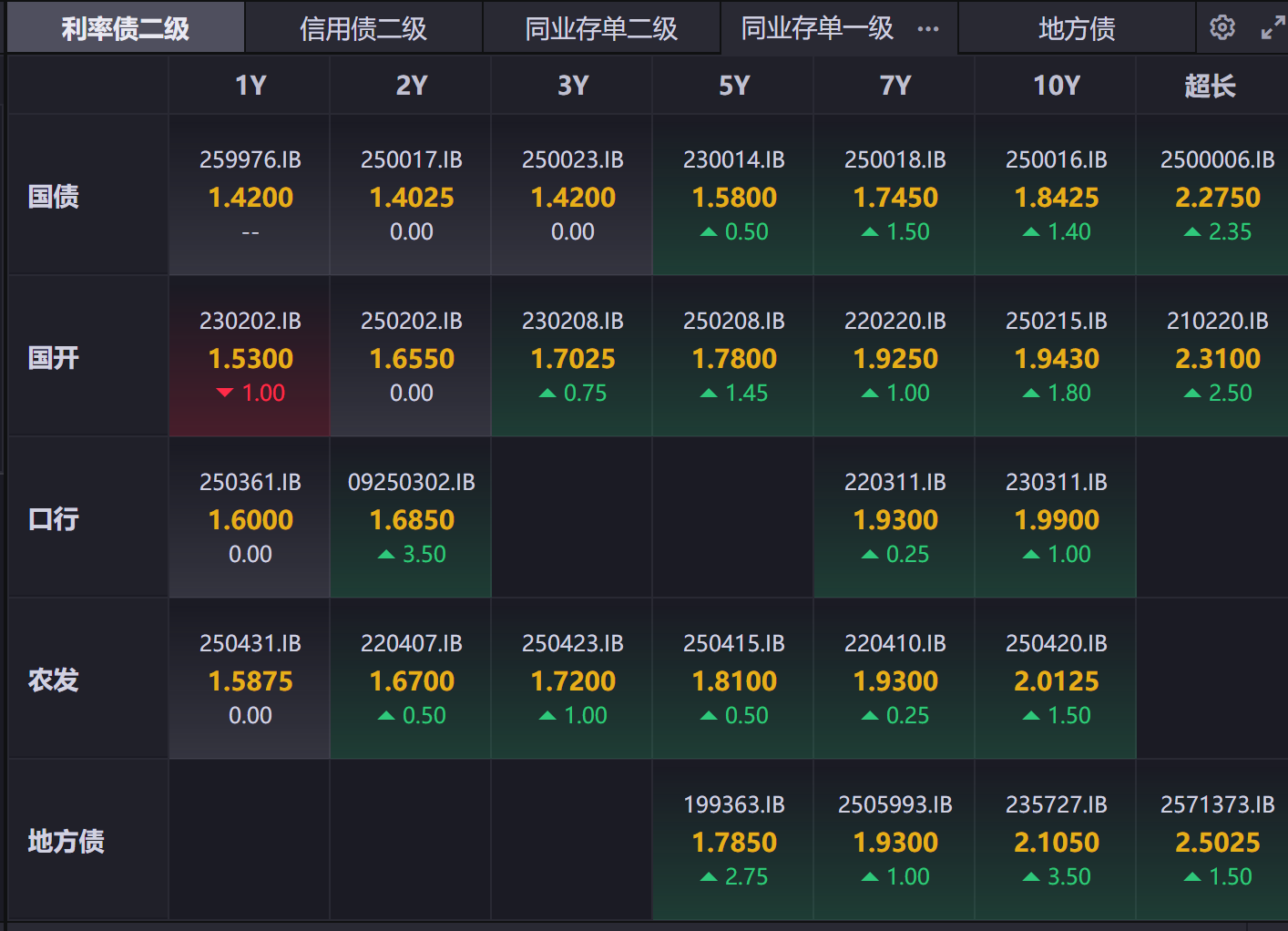Viewport: 1288px width, 931px height.
Task: Select the 地方债 tab
Action: pos(1077,29)
